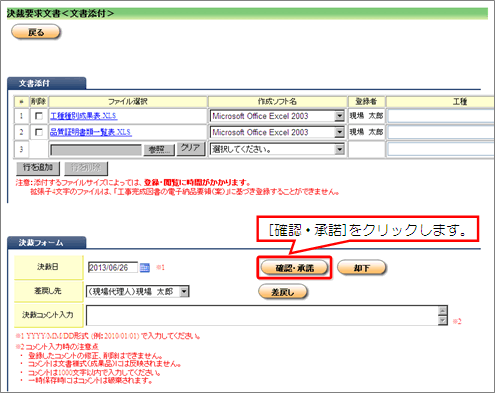Click the 確認・承諾 button
The width and height of the screenshot is (495, 393).
[295, 268]
